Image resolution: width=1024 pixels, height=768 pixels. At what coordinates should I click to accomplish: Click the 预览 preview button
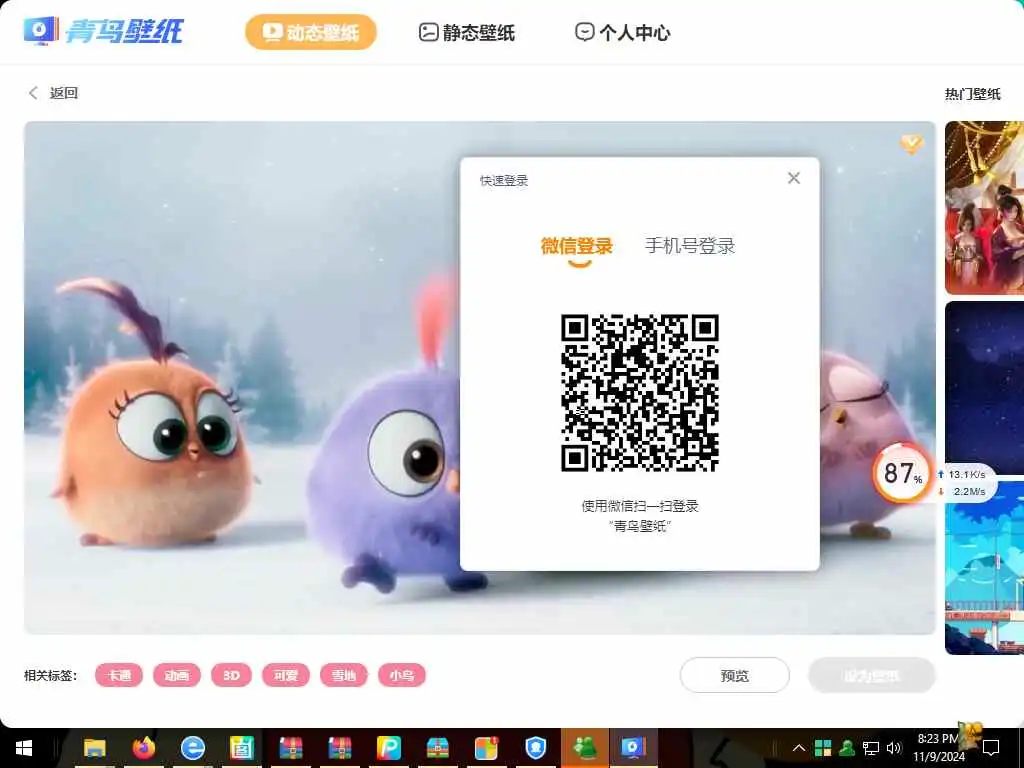pyautogui.click(x=735, y=675)
